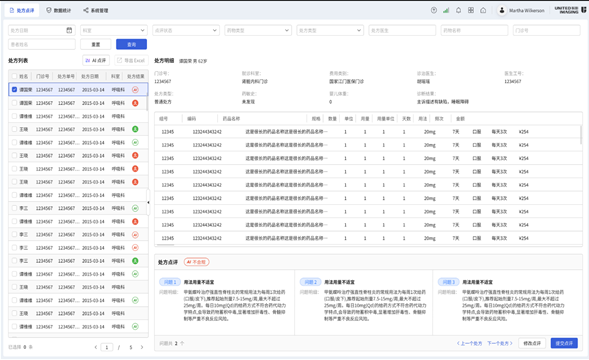Click the 药品名称 column header
Screen dimensions: 589x360
(x=231, y=119)
